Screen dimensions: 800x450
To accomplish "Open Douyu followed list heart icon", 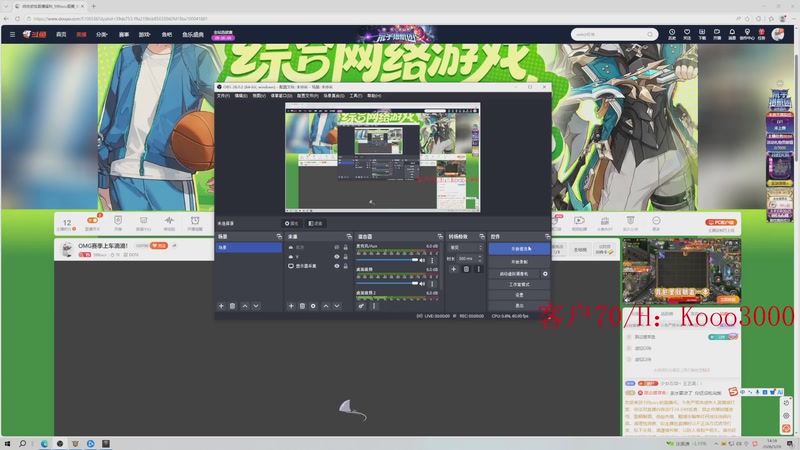I will point(687,34).
